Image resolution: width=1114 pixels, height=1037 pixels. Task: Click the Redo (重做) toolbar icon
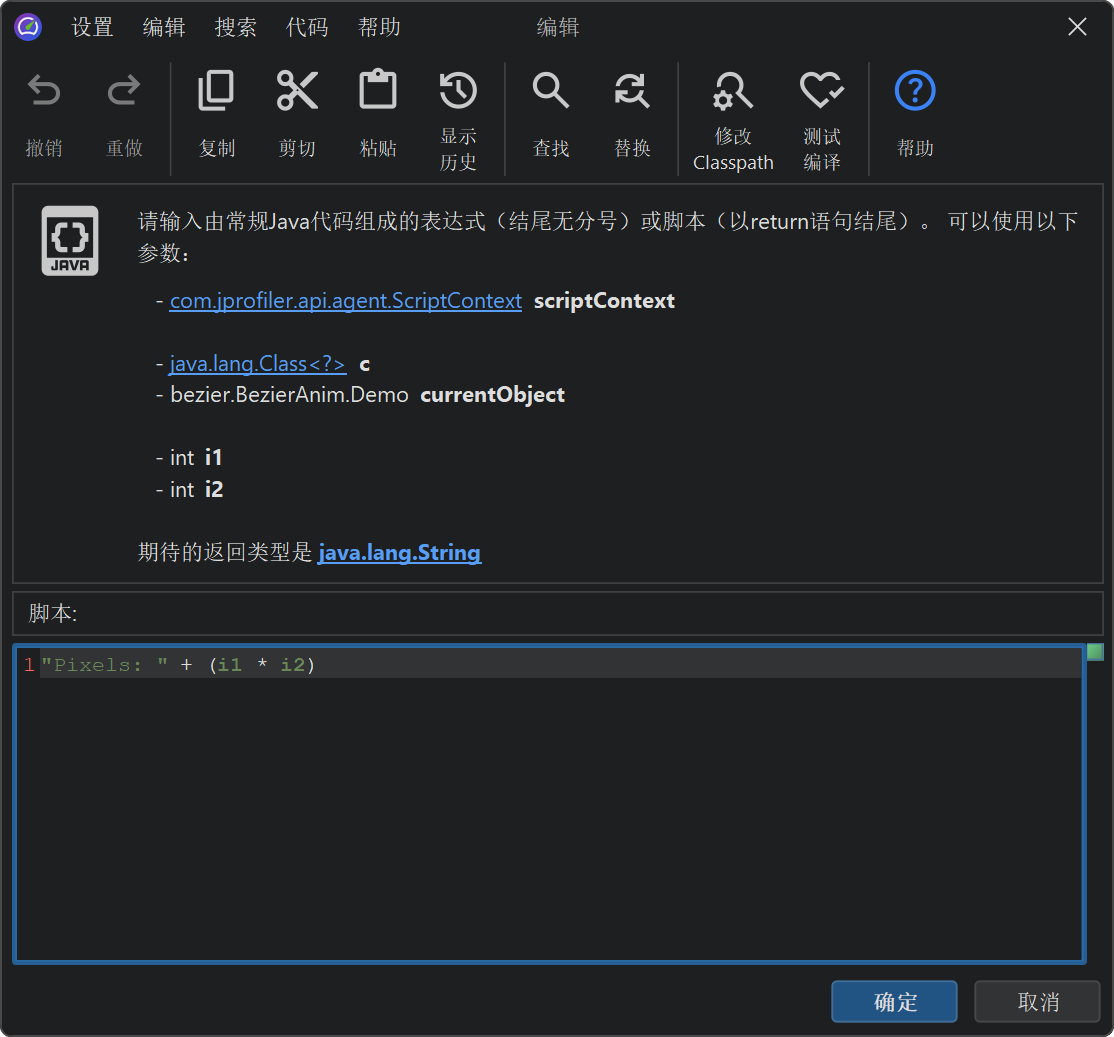[124, 93]
